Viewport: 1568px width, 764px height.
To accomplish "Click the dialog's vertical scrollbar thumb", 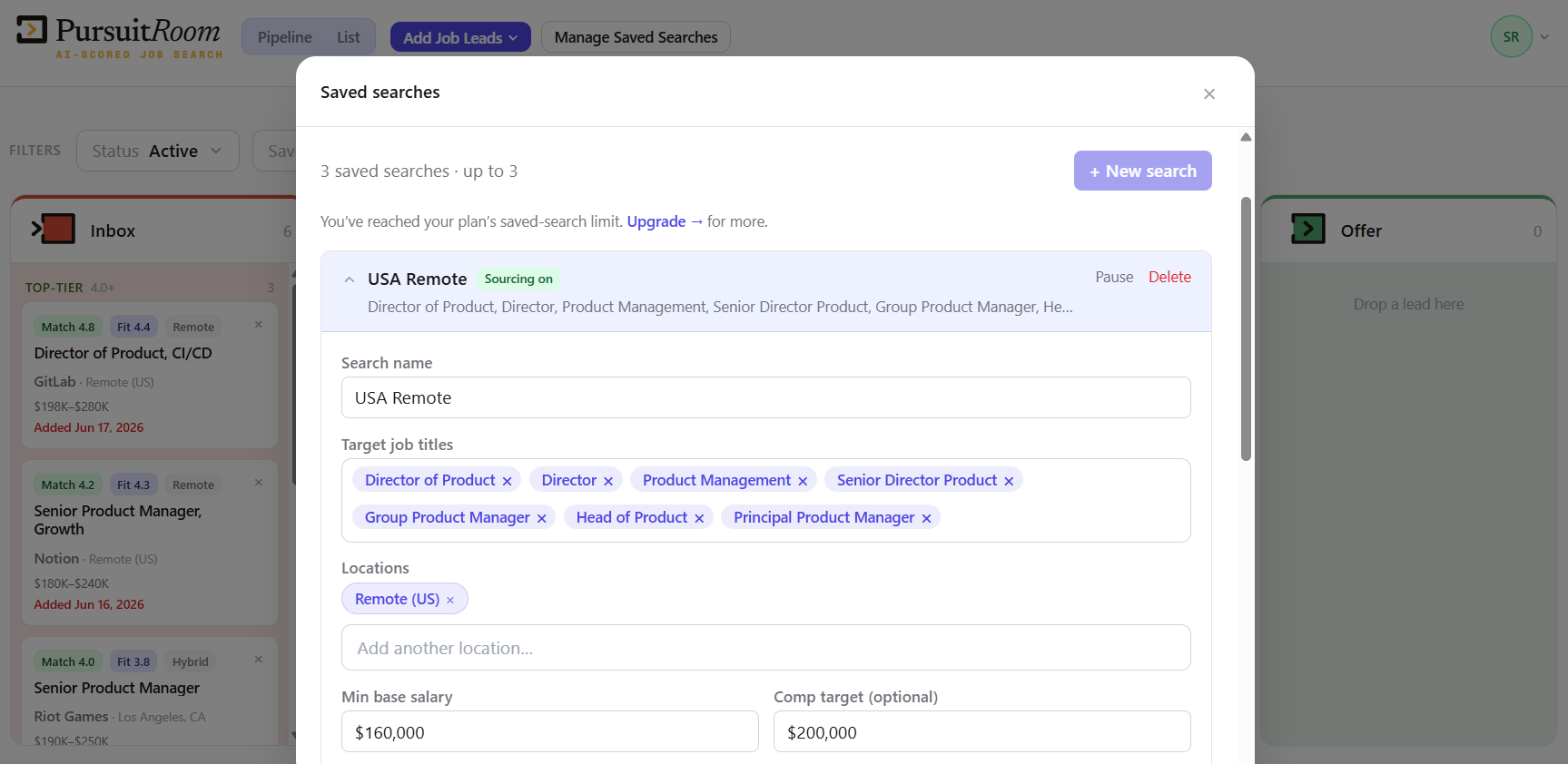I will [1246, 328].
